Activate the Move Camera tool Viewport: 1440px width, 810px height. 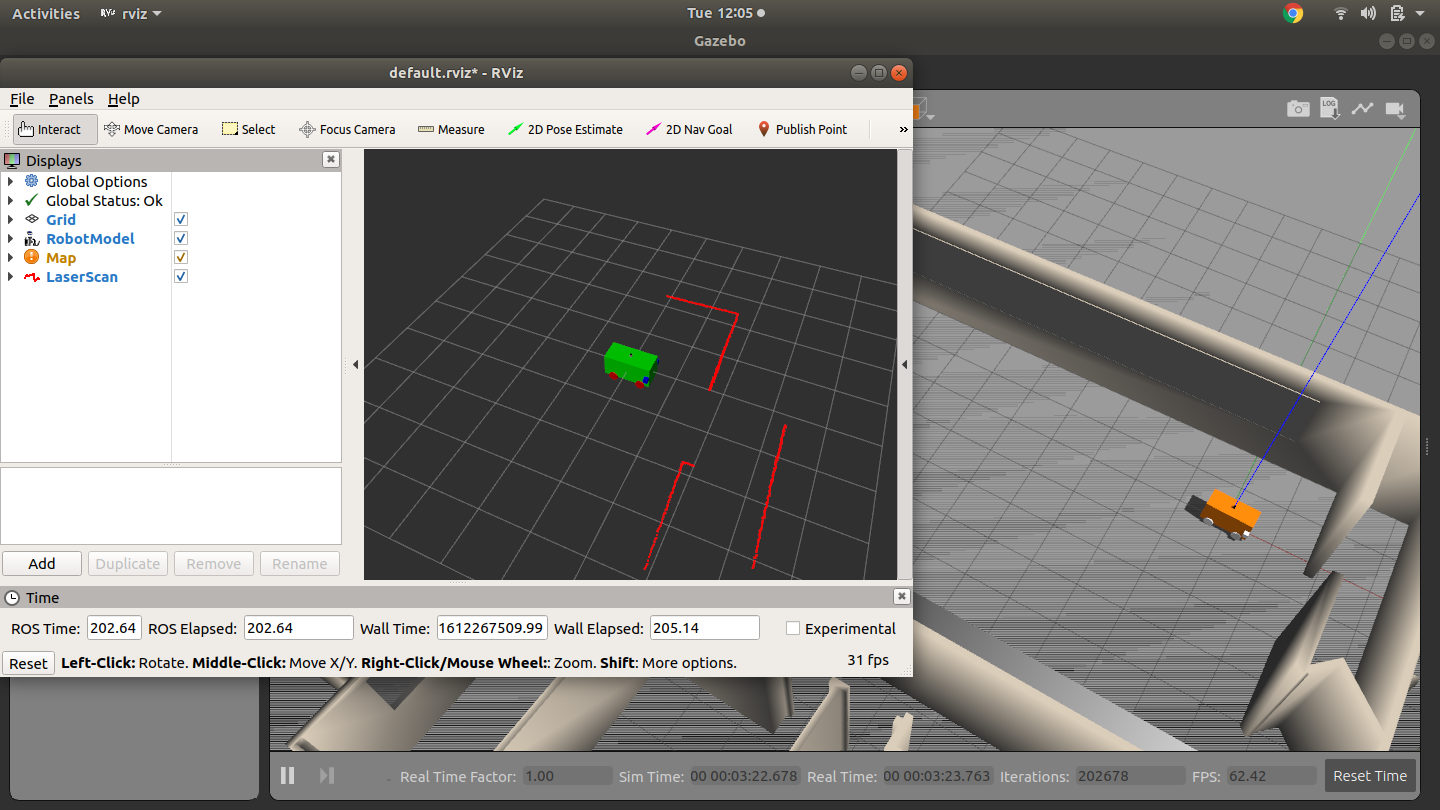pos(151,129)
